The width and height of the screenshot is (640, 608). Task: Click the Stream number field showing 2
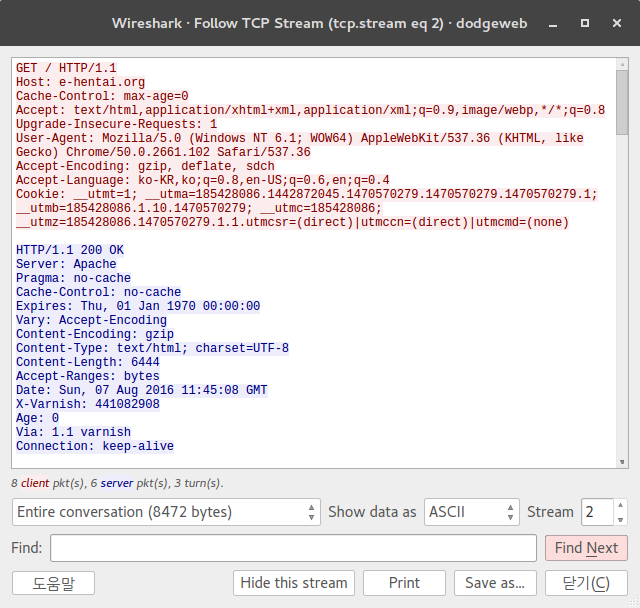597,512
